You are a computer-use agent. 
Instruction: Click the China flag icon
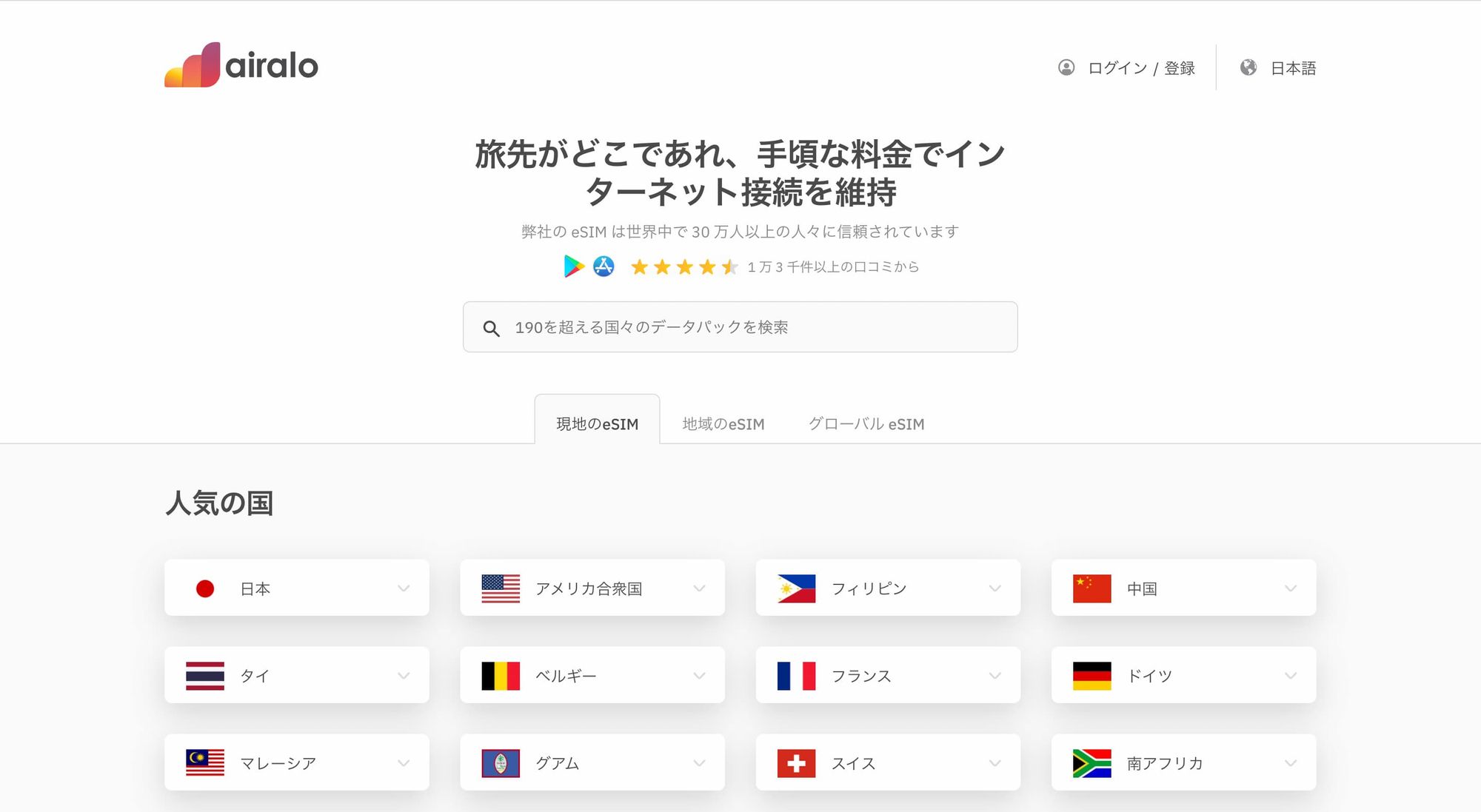pos(1091,588)
